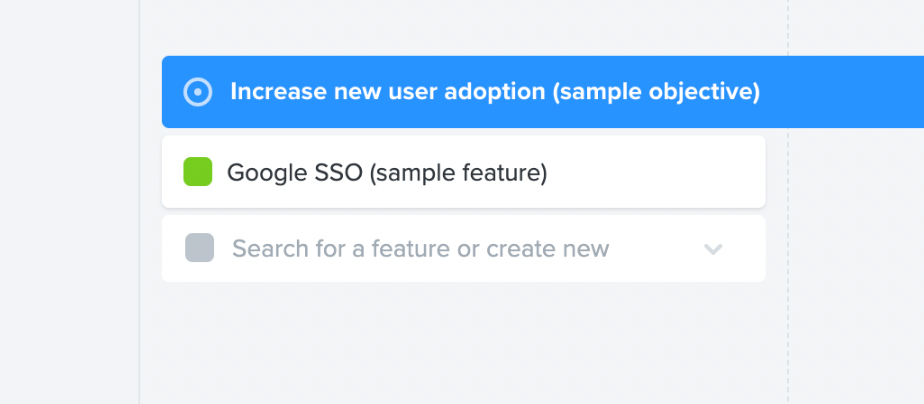Click the "(sample feature)" text on the card
Viewport: 924px width, 404px height.
(x=458, y=173)
